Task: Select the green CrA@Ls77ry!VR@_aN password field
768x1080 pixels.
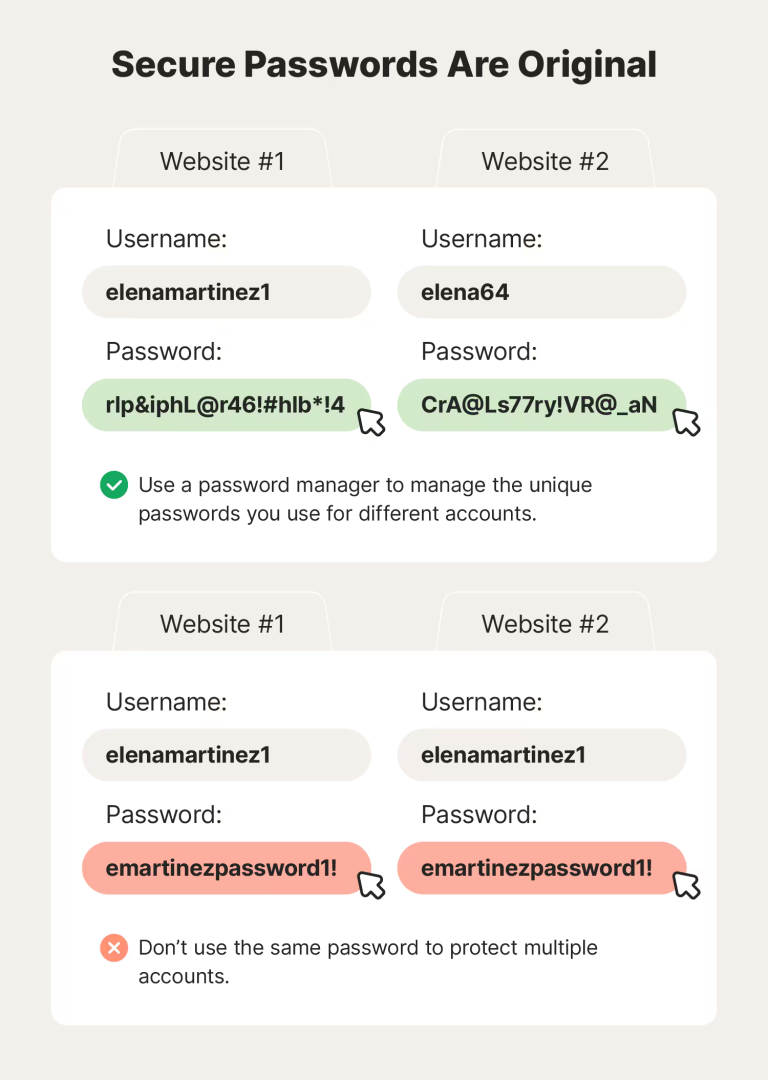Action: (x=542, y=405)
